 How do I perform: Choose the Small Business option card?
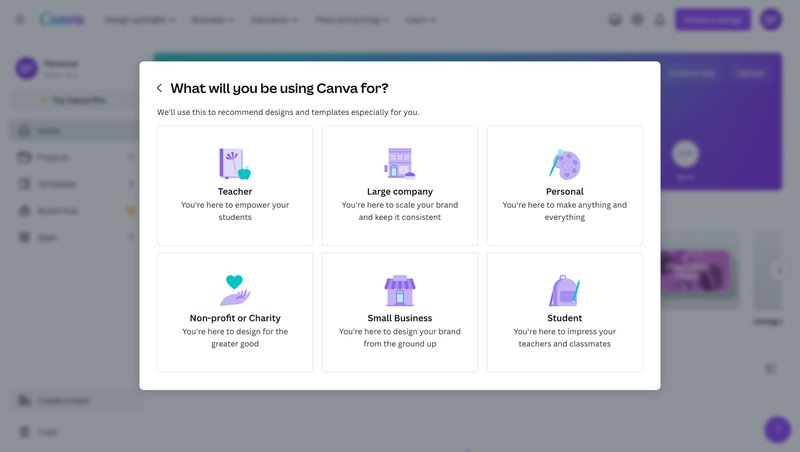[399, 312]
